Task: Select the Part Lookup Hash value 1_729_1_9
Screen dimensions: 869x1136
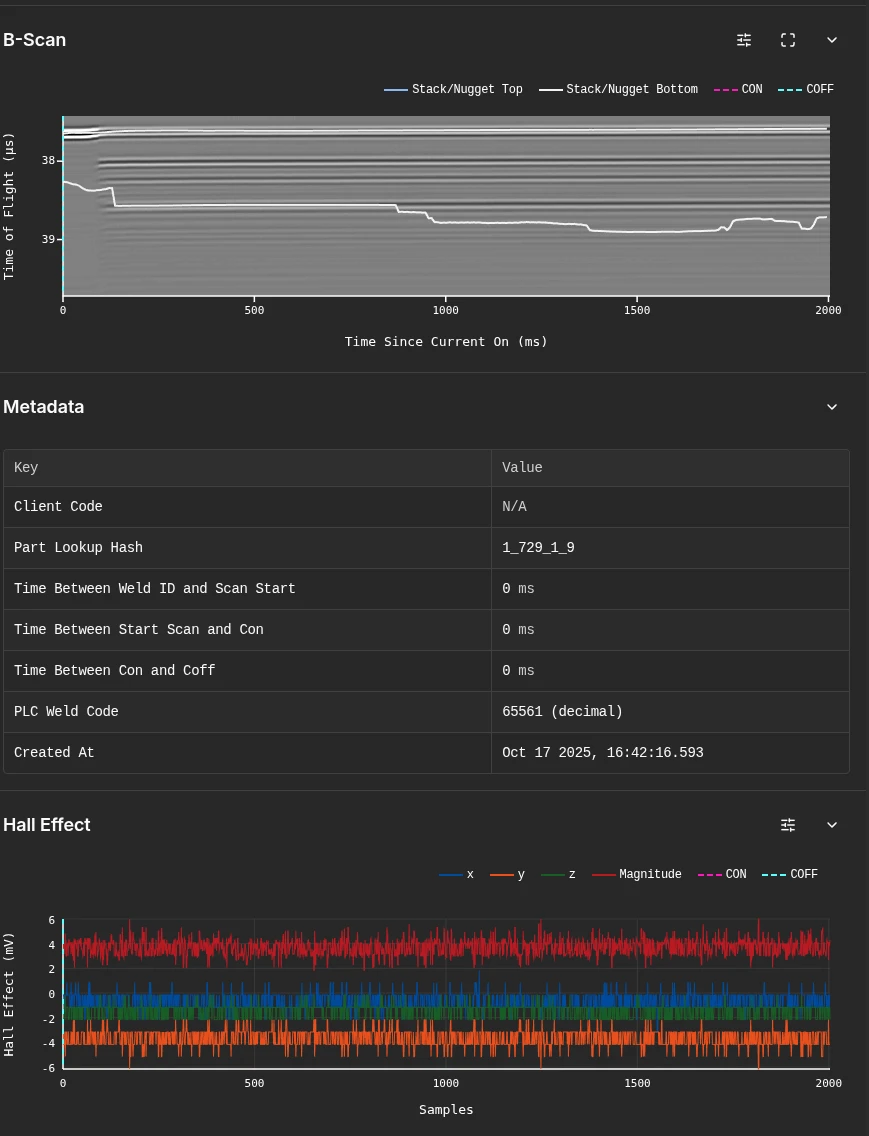Action: point(538,548)
